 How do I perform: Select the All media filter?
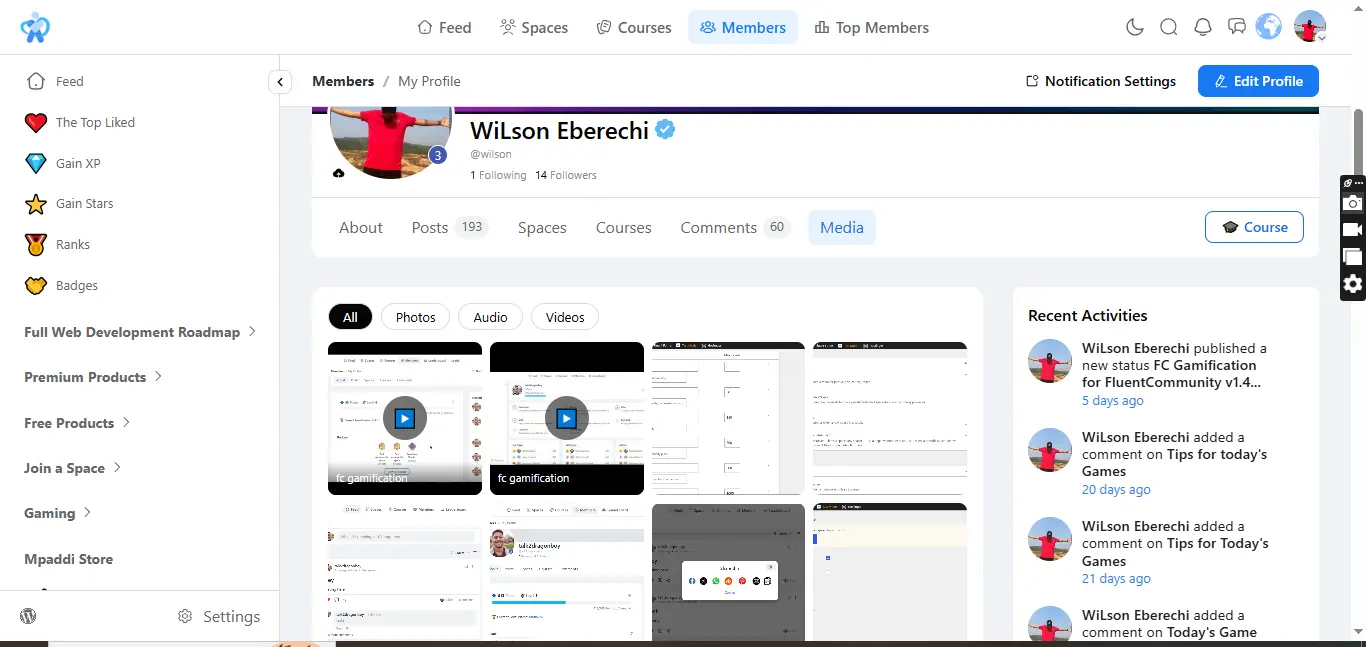[350, 317]
